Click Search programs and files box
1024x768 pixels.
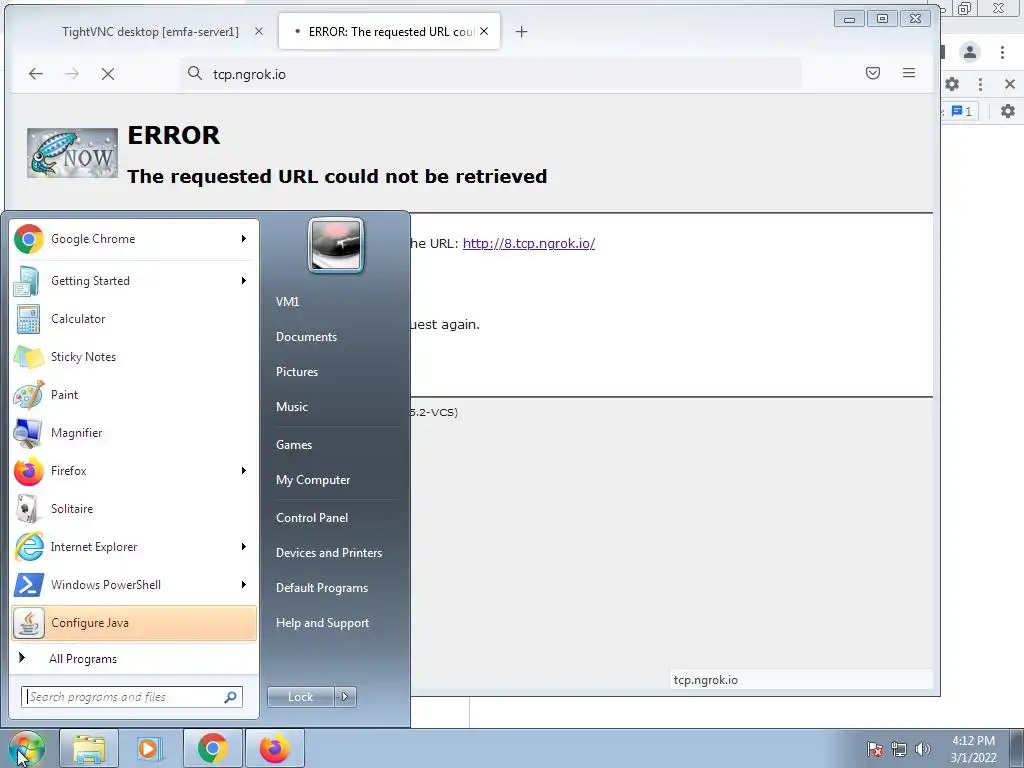132,697
